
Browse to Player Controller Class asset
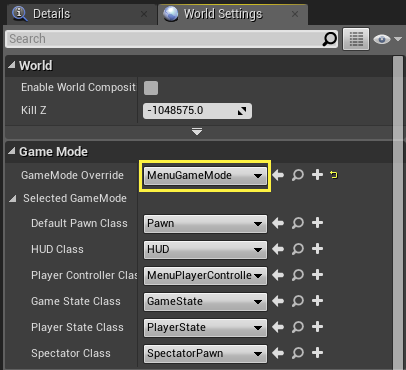(x=298, y=275)
